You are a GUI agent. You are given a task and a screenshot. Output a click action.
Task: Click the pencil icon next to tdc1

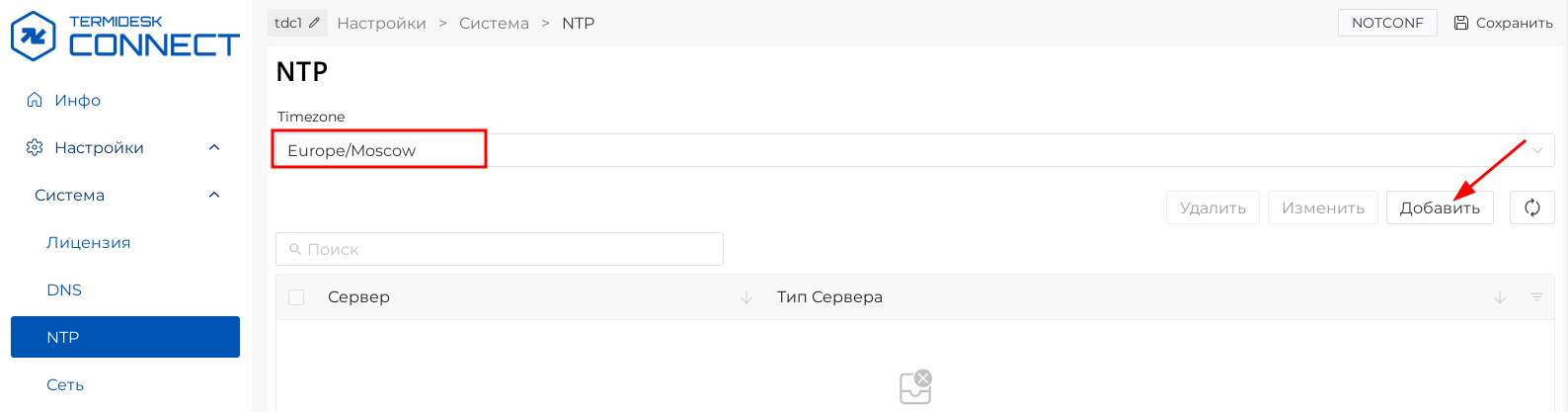click(314, 23)
